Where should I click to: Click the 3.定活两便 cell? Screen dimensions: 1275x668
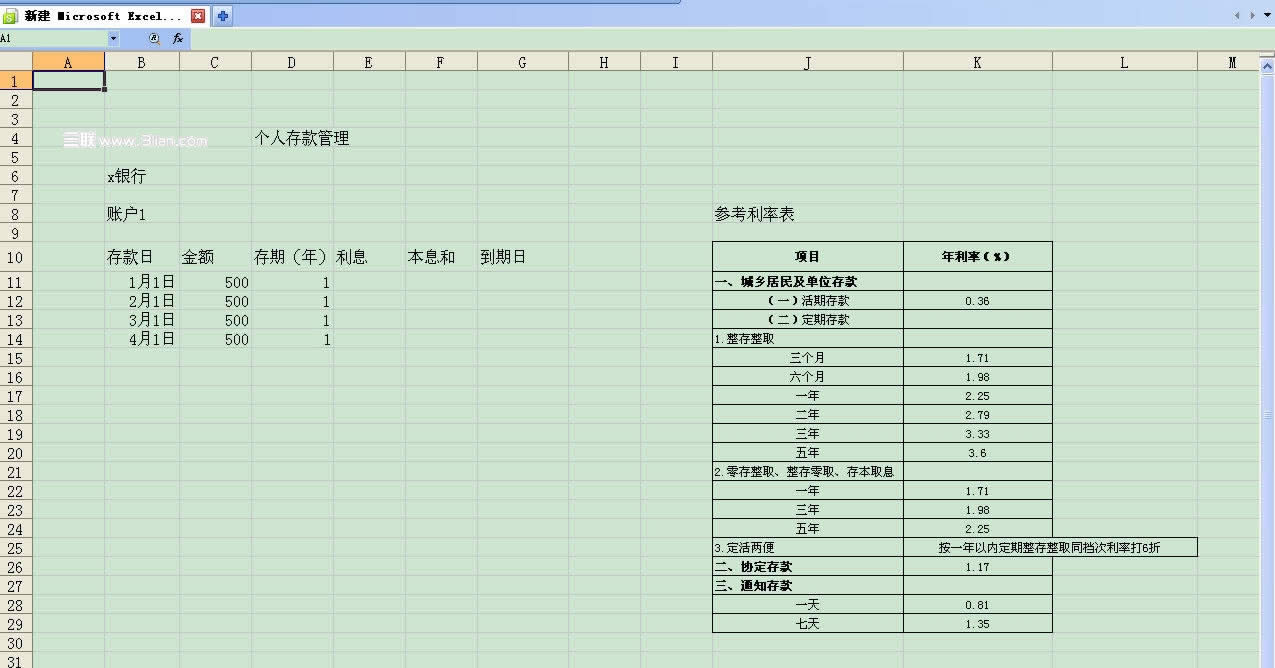coord(808,548)
